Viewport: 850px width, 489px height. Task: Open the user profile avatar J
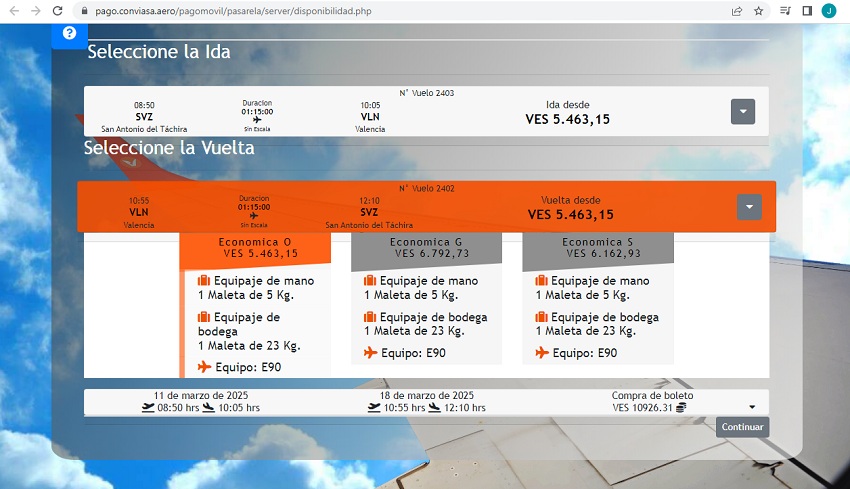pyautogui.click(x=829, y=11)
